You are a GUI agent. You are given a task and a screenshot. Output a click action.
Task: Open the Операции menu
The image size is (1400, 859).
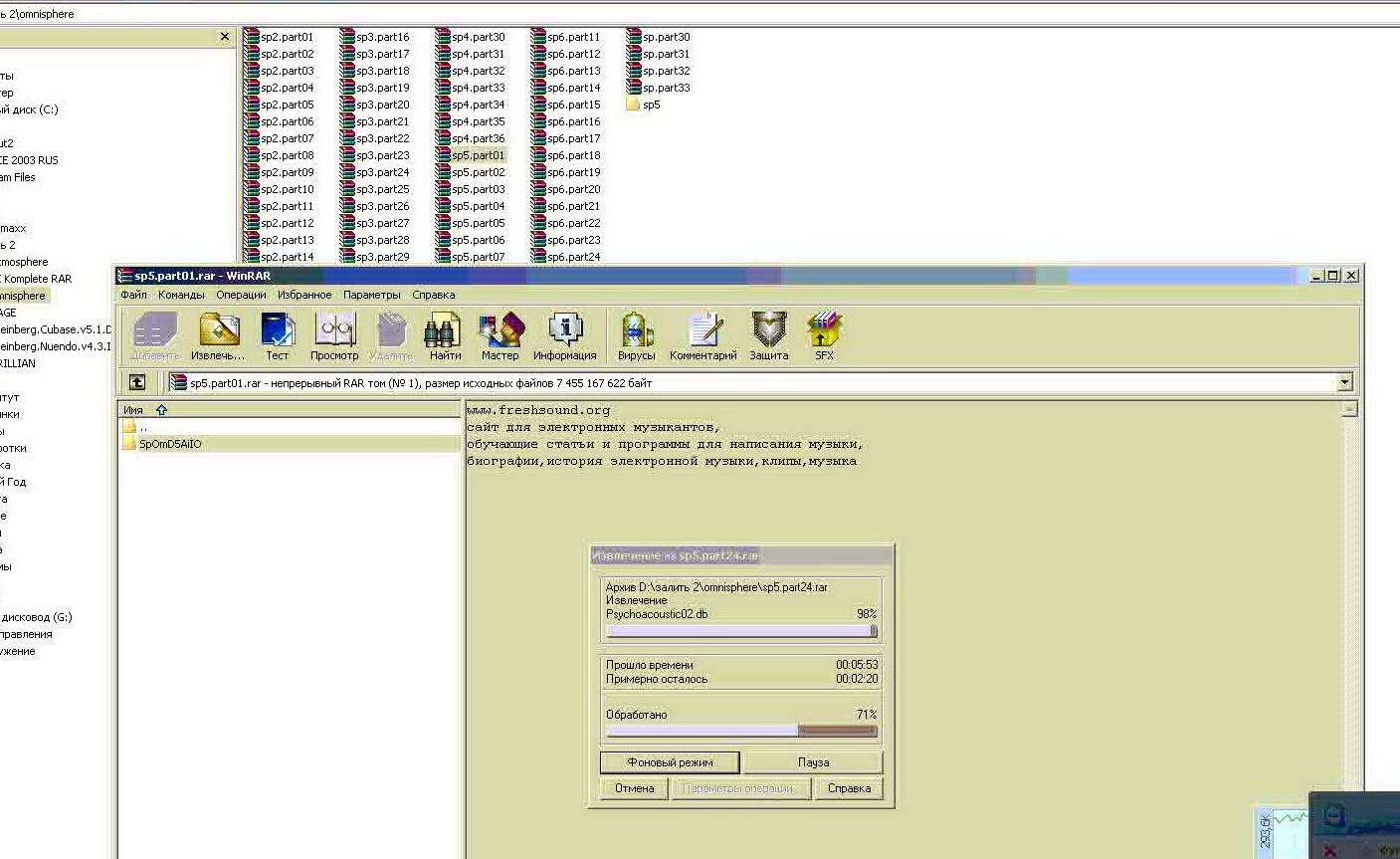click(x=241, y=295)
